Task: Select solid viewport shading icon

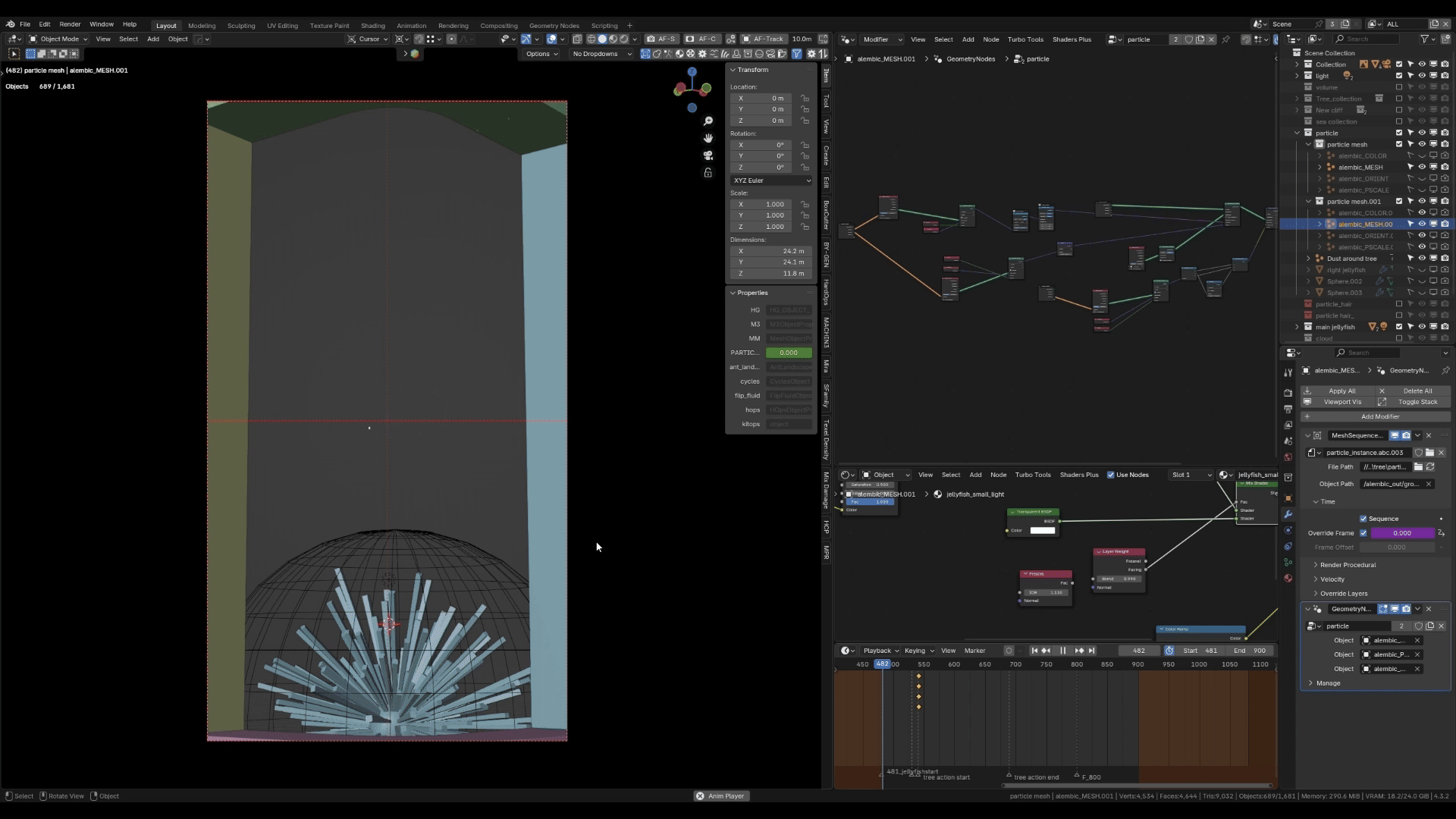Action: pyautogui.click(x=602, y=39)
